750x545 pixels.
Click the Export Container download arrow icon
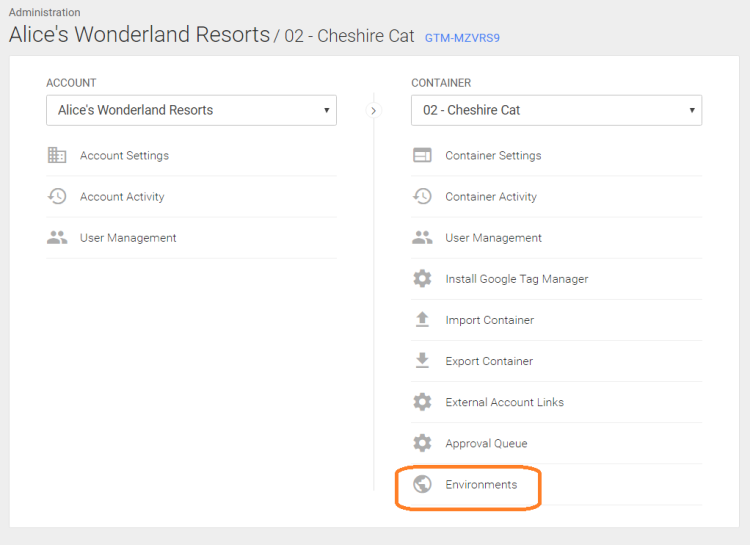point(422,360)
